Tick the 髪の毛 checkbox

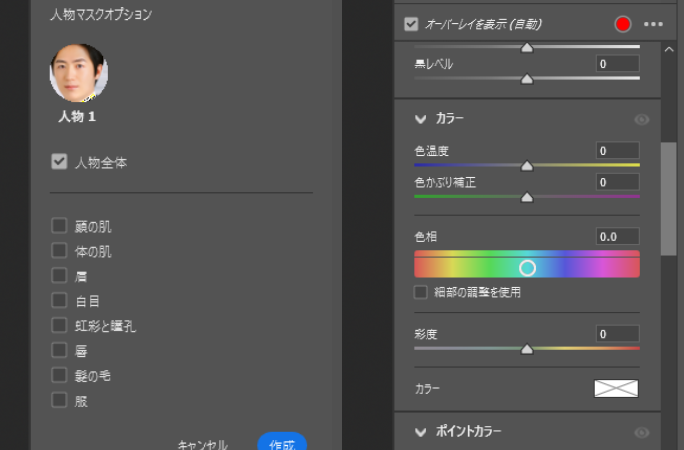click(x=59, y=375)
